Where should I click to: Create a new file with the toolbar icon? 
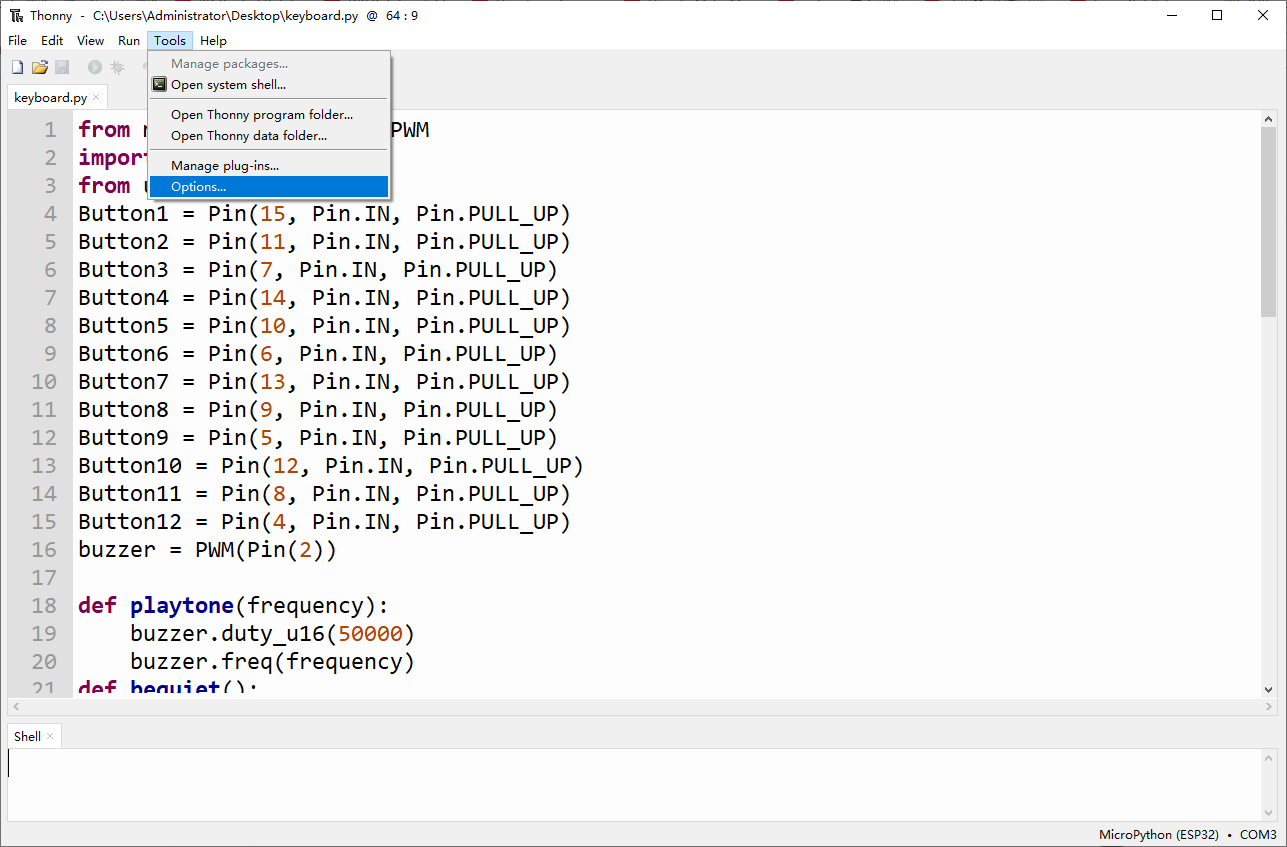click(x=17, y=67)
